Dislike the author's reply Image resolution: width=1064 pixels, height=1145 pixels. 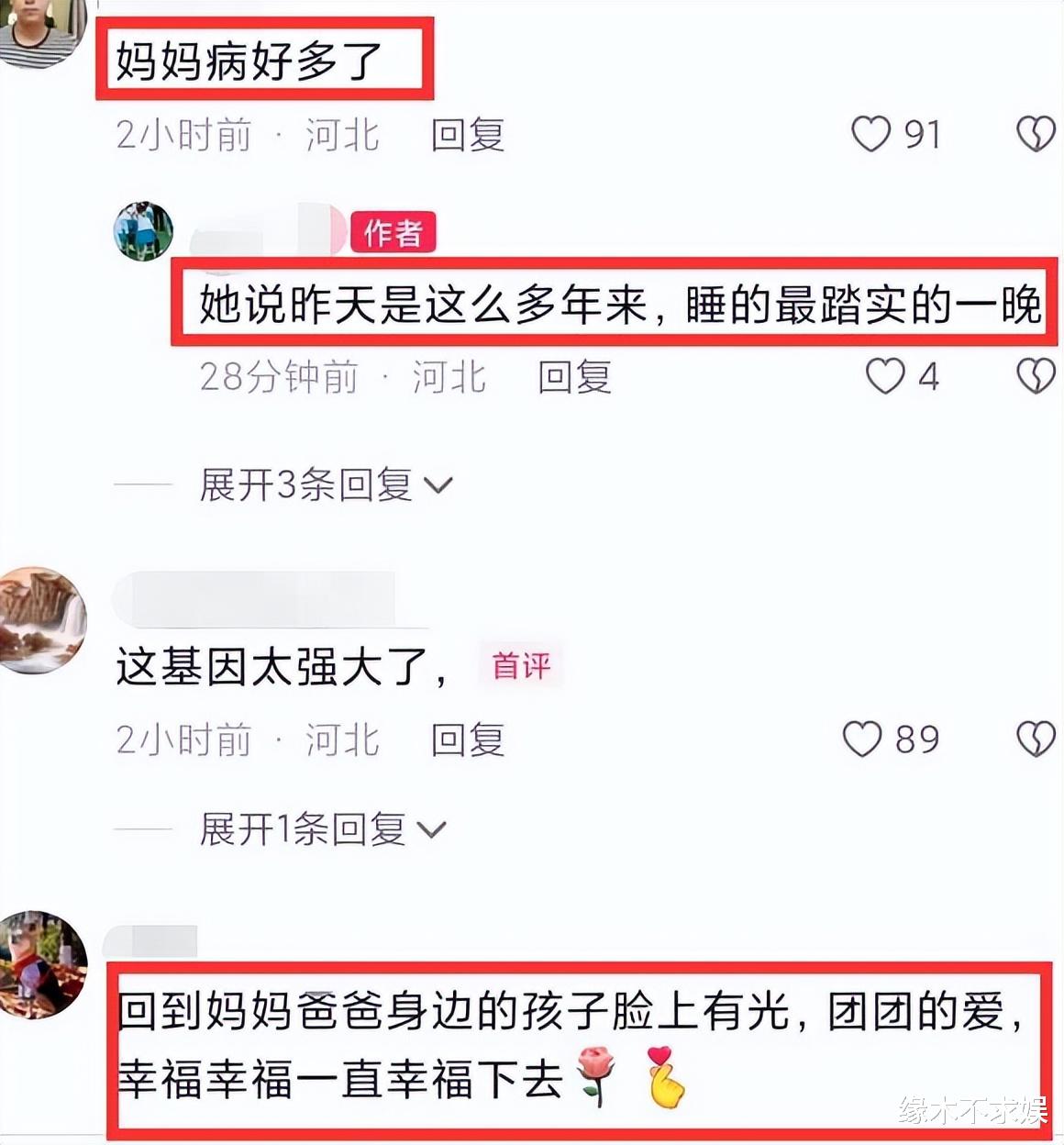[1036, 376]
